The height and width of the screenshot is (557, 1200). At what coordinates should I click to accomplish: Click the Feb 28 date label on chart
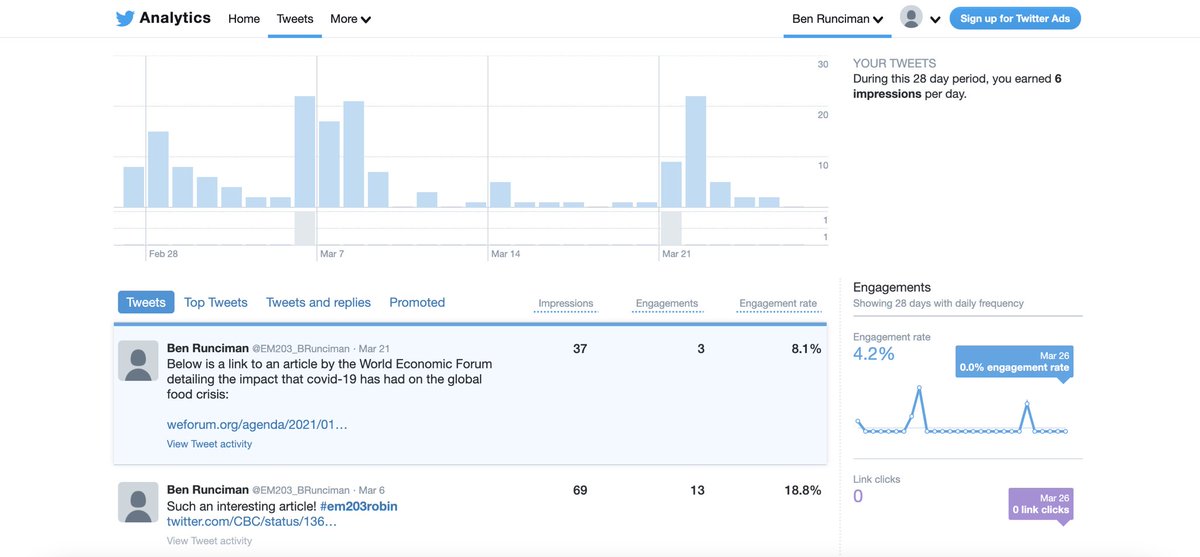[x=163, y=254]
